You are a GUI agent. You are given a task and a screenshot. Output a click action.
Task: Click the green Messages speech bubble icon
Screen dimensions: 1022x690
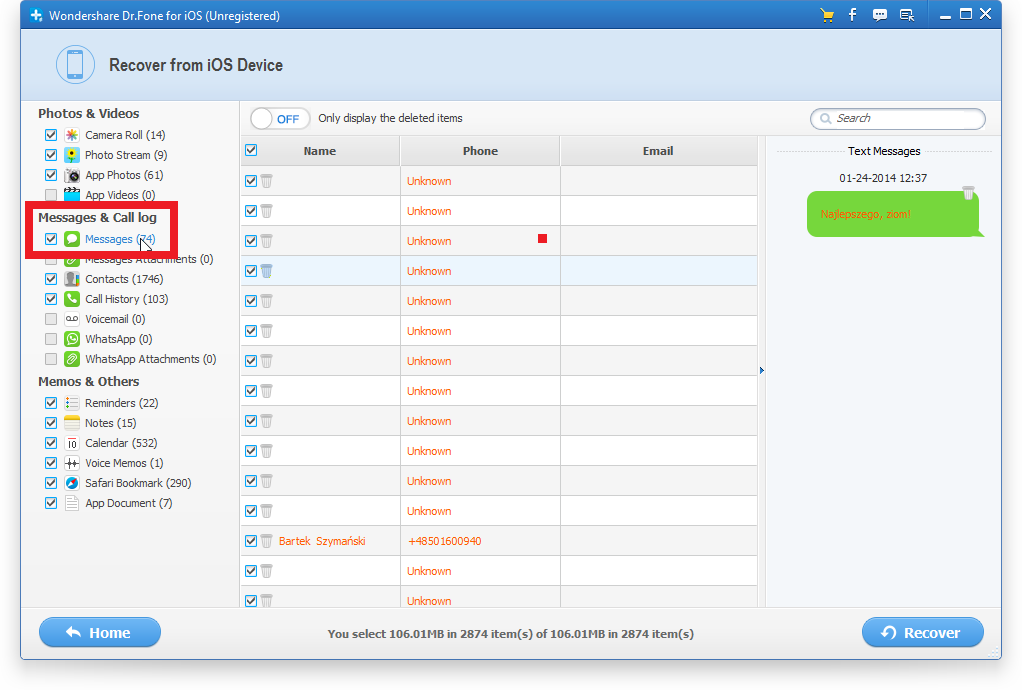point(72,239)
